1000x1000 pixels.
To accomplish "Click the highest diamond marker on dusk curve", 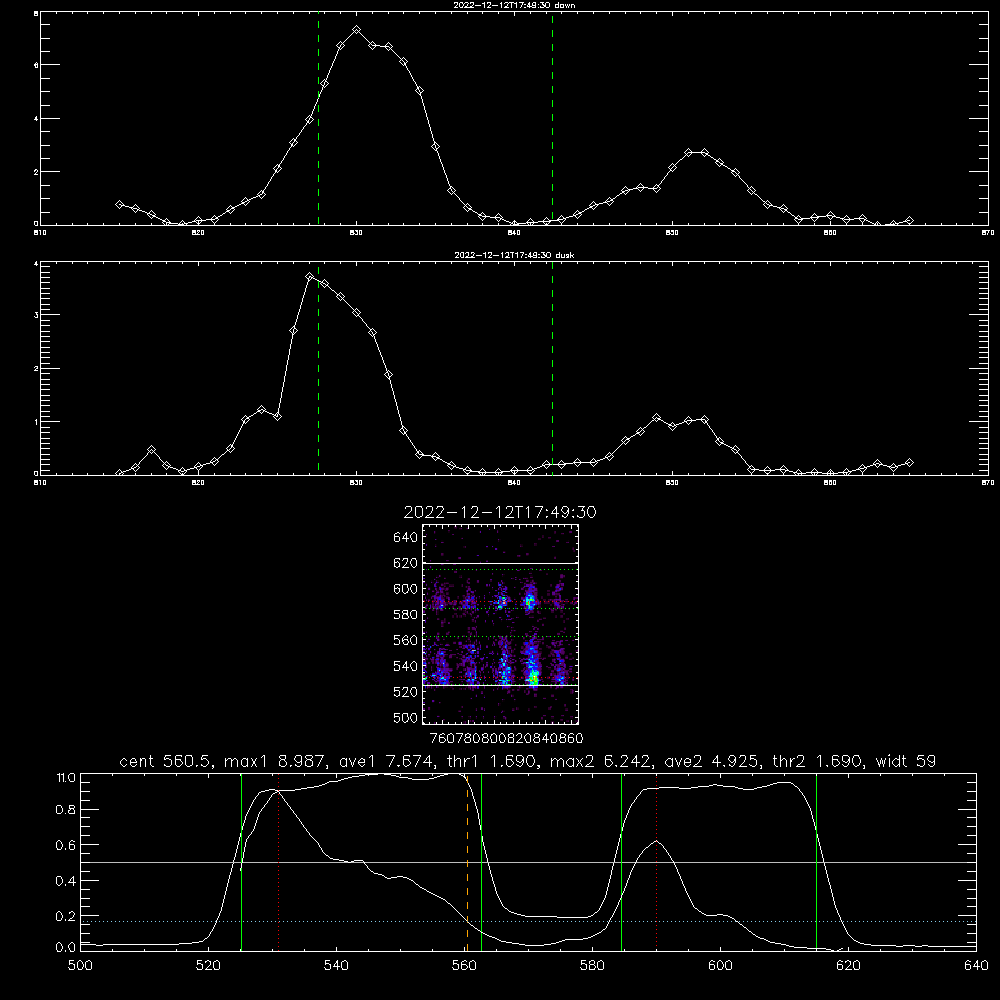I will pos(309,277).
